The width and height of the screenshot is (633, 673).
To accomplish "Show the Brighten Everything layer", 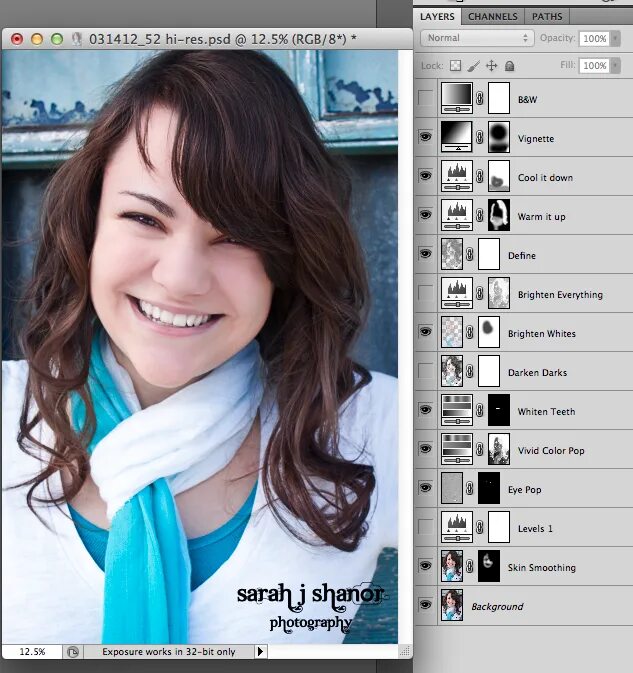I will (425, 293).
